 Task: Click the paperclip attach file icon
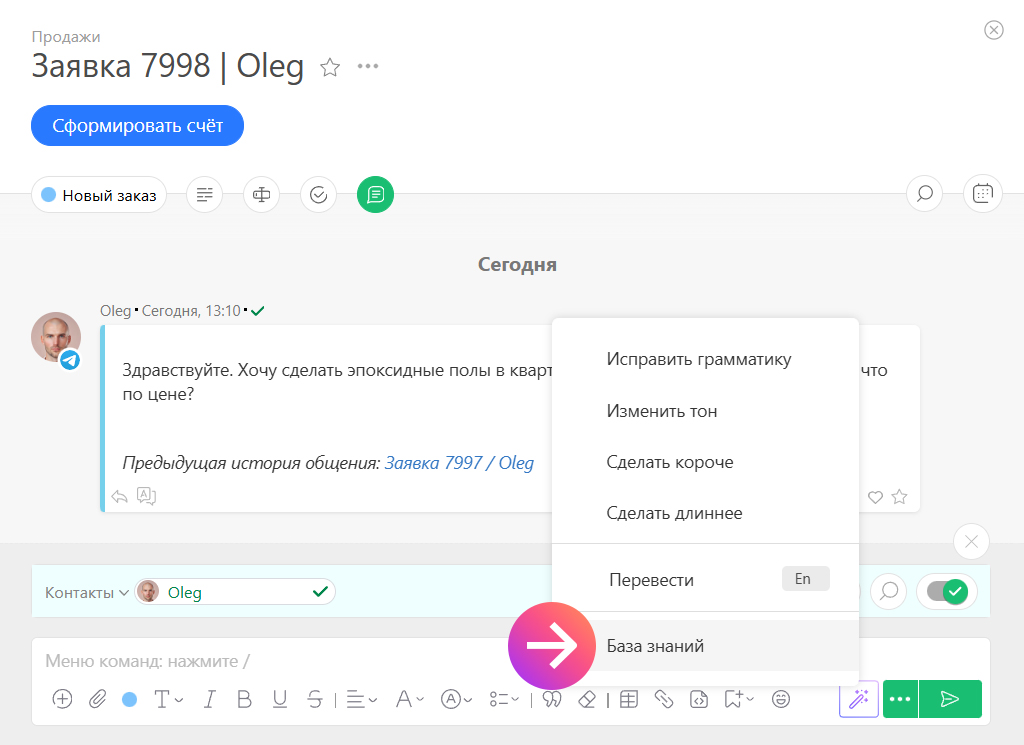(x=97, y=699)
